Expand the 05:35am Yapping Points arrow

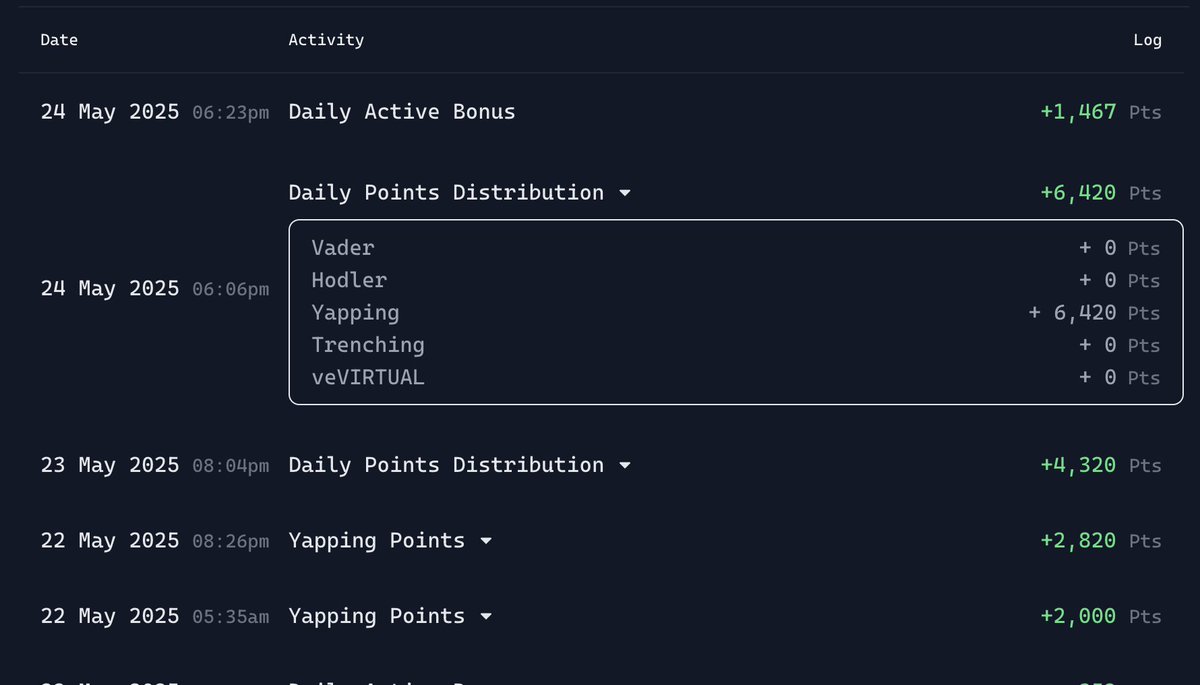click(486, 617)
